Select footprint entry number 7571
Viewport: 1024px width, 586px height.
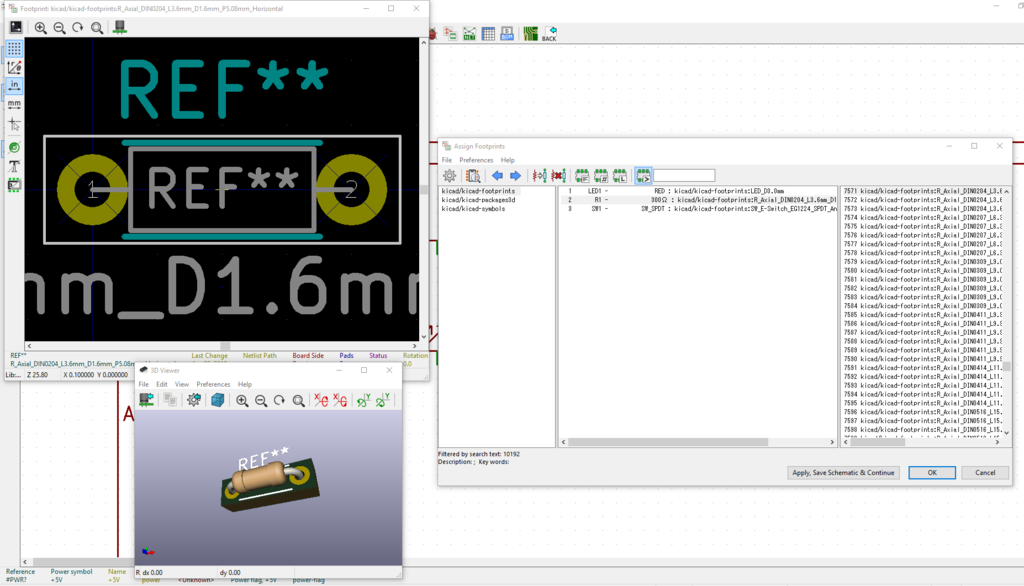point(922,191)
